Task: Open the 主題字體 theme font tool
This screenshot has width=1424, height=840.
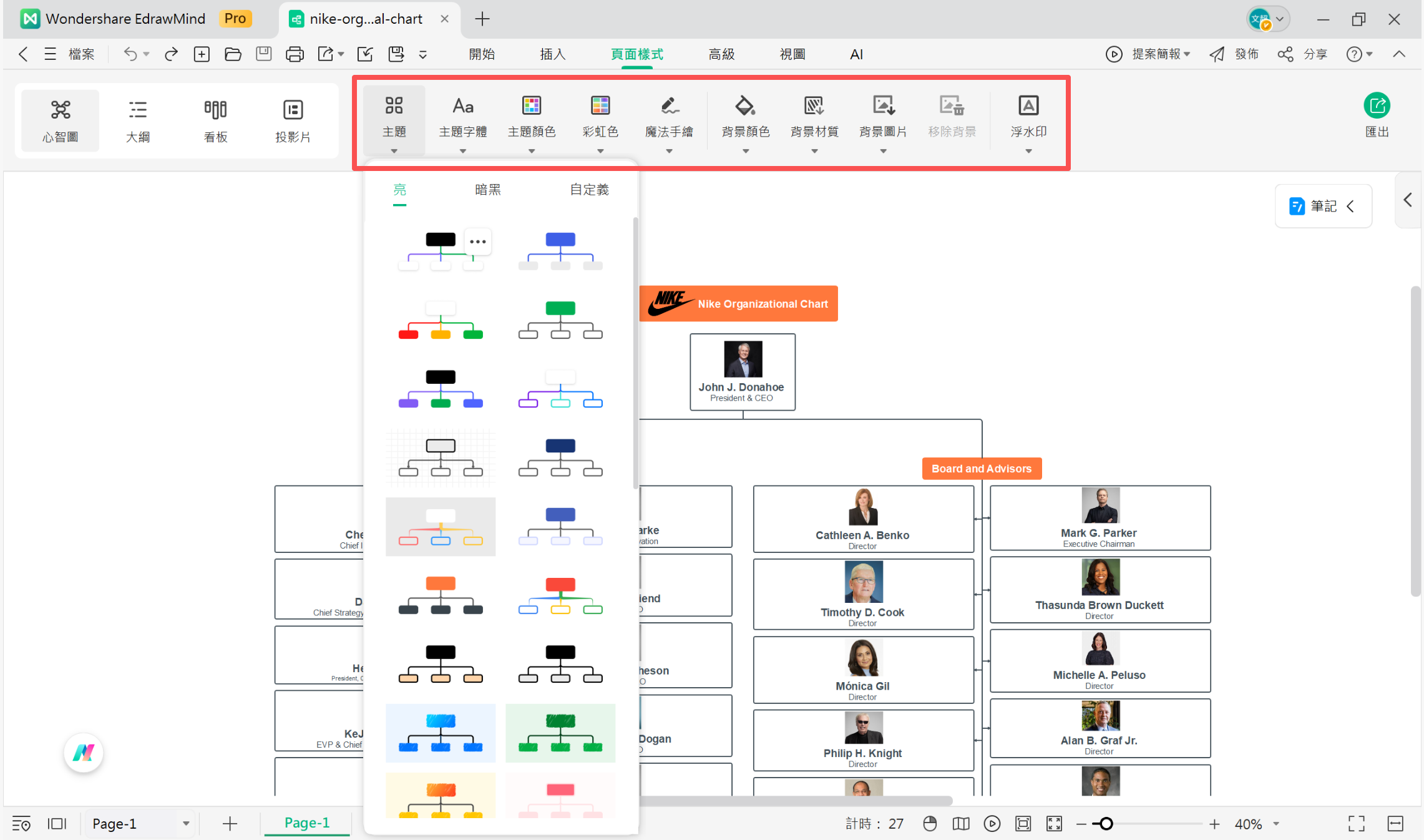Action: [462, 117]
